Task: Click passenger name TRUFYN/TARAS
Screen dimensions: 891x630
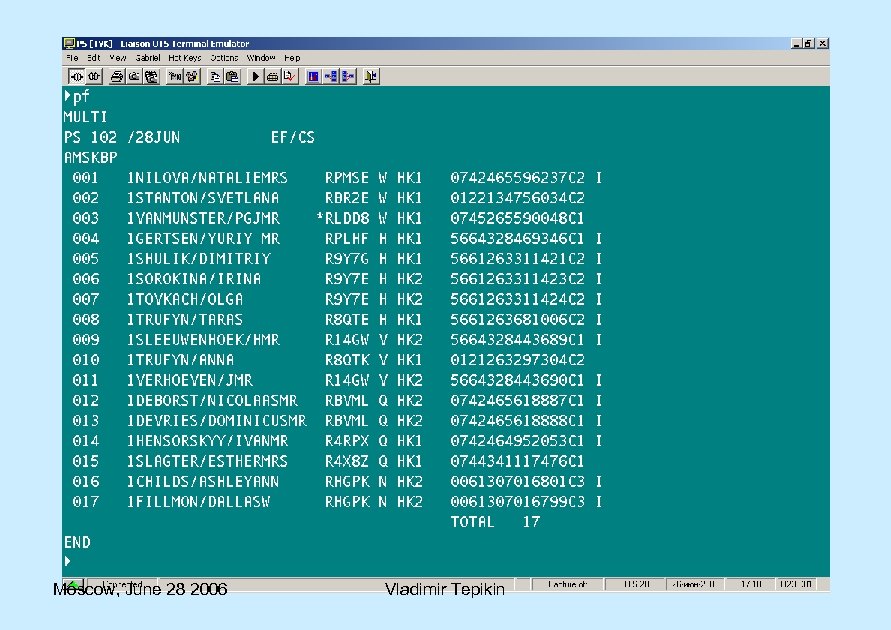Action: pos(189,320)
